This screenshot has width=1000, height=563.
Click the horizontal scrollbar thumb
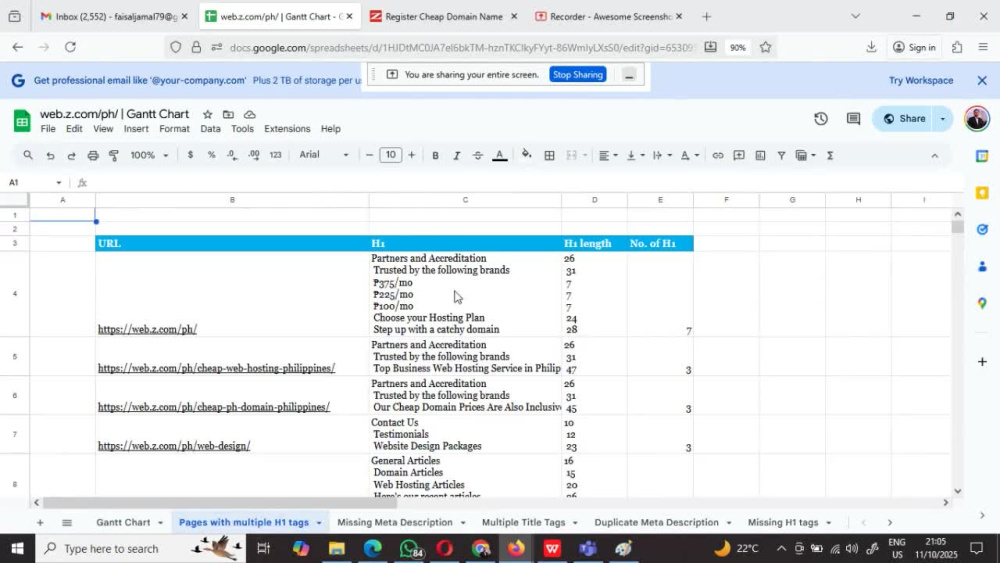click(219, 503)
